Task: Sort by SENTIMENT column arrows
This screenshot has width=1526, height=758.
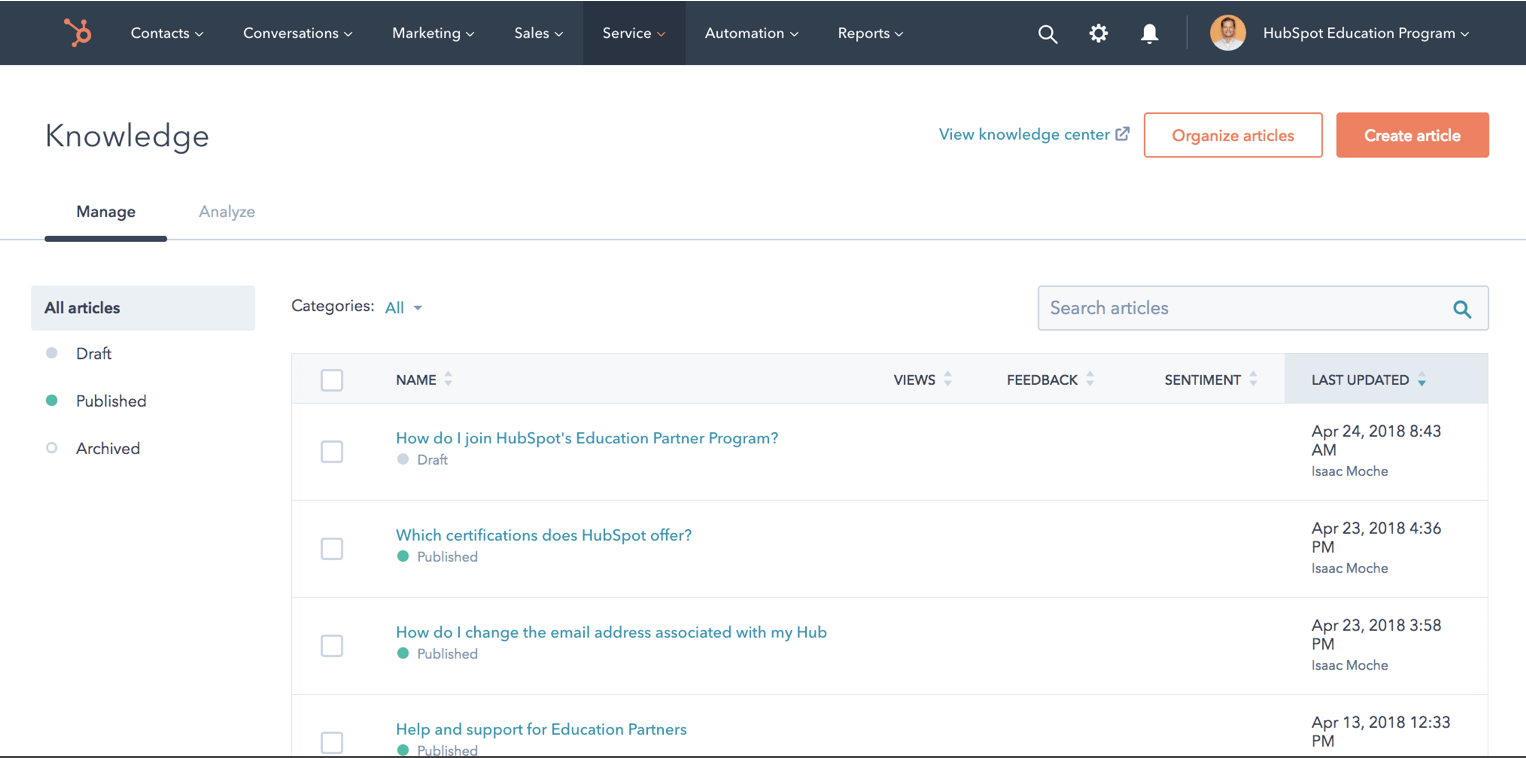Action: point(1253,379)
